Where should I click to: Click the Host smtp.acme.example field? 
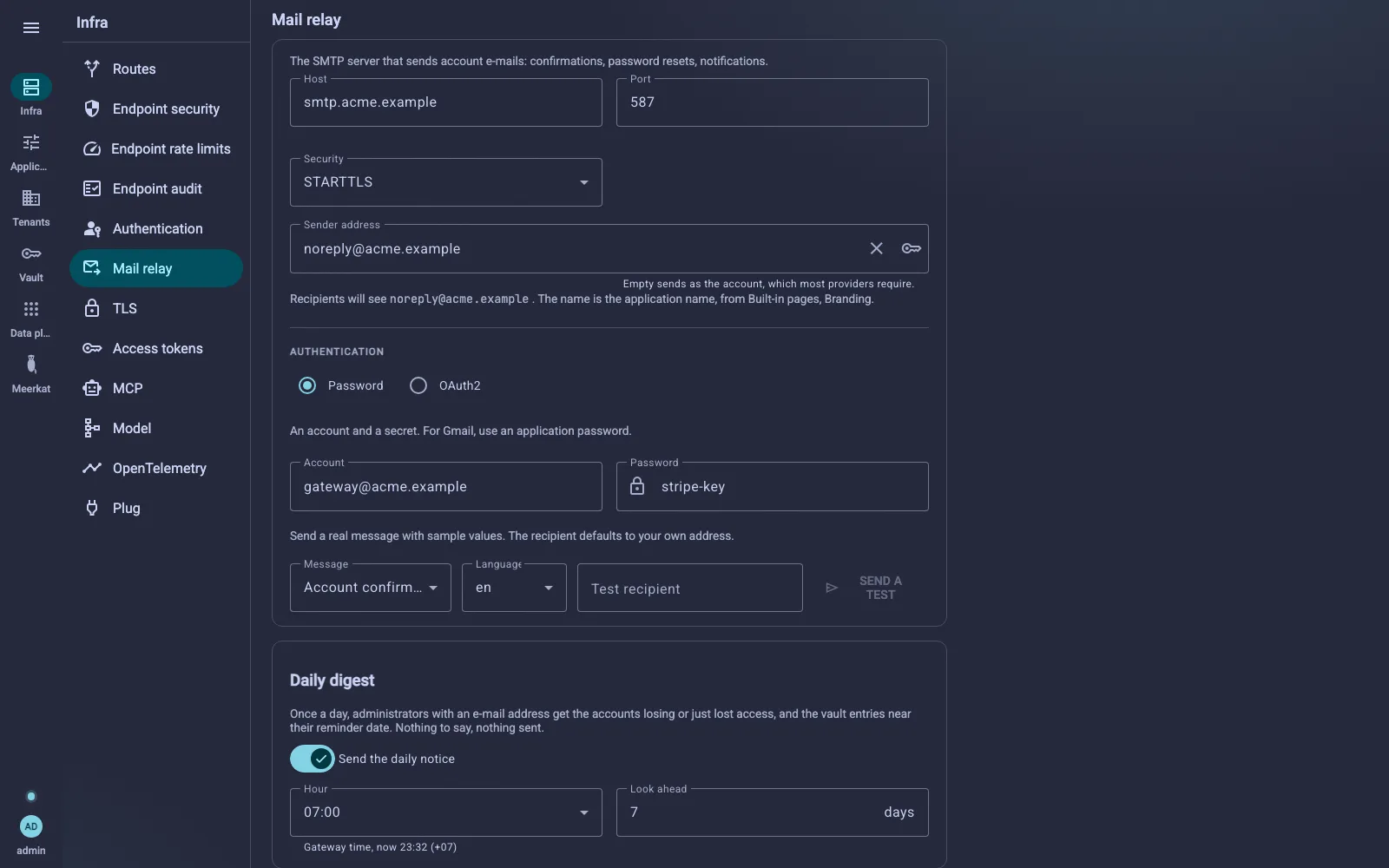pyautogui.click(x=446, y=102)
